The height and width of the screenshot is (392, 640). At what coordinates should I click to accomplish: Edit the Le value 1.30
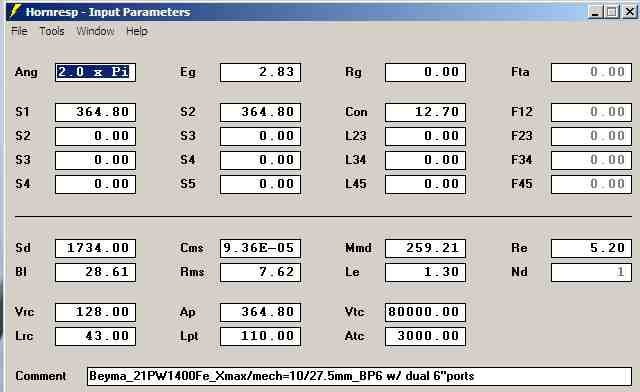[x=425, y=272]
